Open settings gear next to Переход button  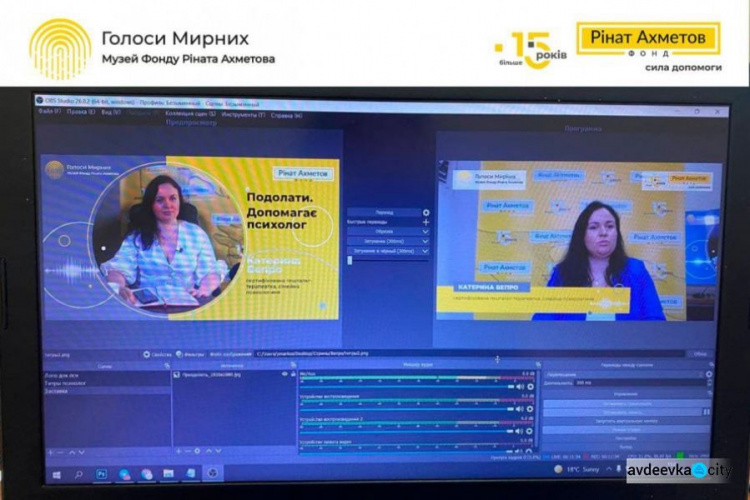[x=427, y=212]
